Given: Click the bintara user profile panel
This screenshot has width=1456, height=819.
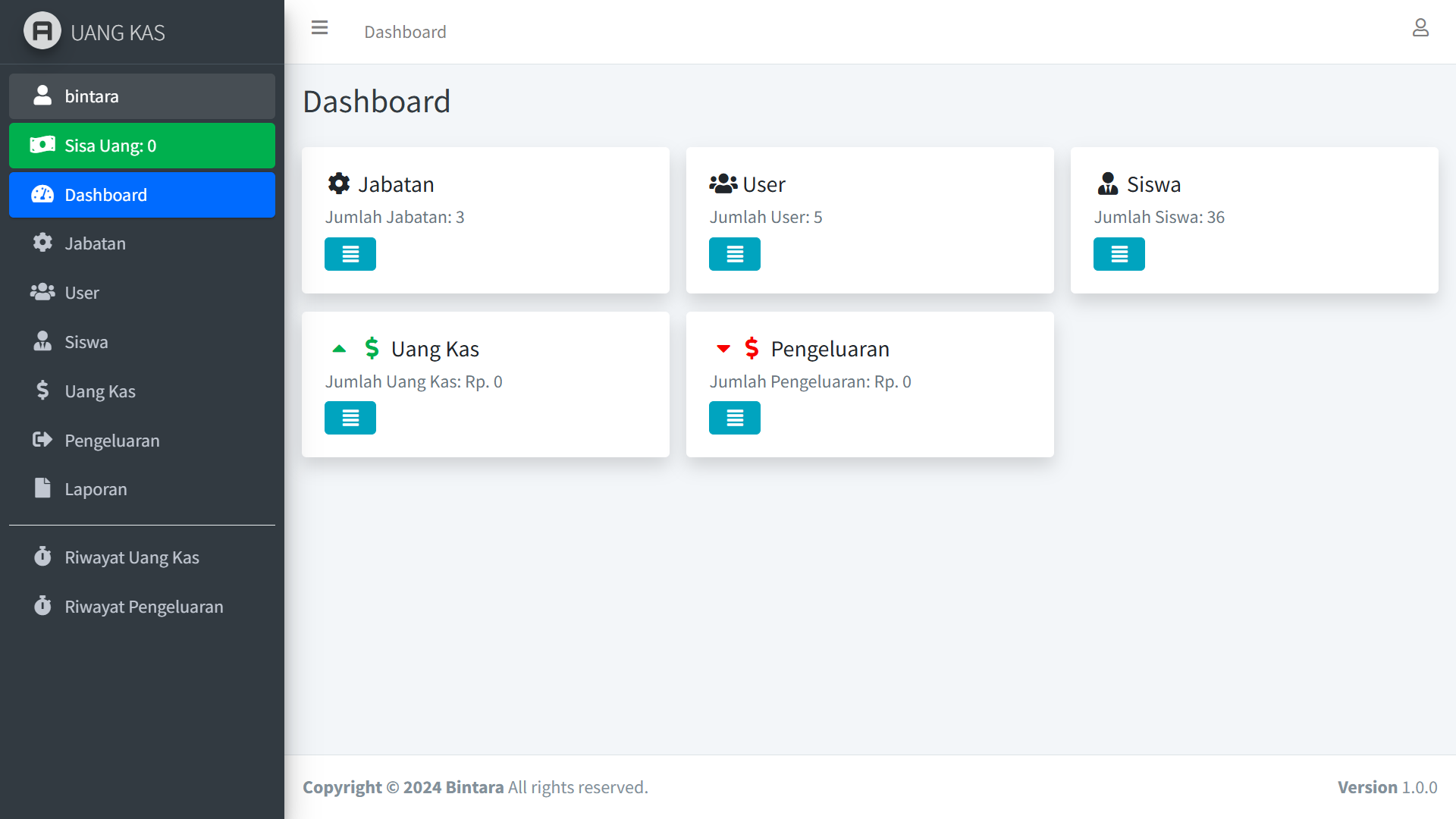Looking at the screenshot, I should point(142,96).
